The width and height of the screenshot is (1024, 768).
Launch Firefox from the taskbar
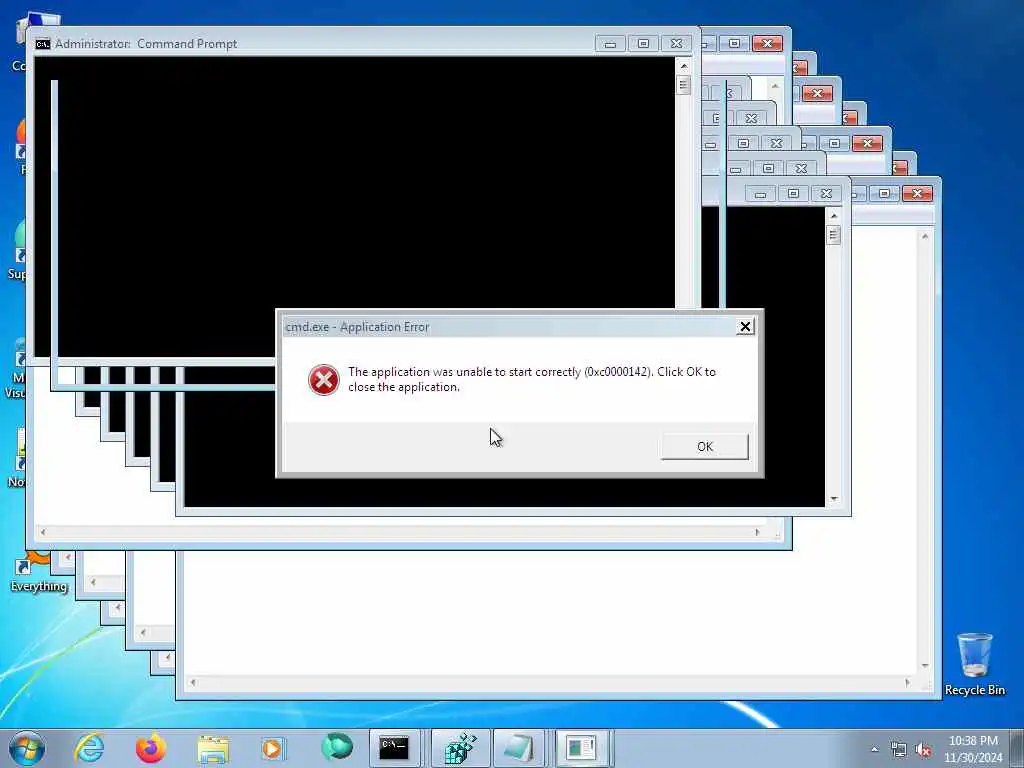[x=151, y=748]
